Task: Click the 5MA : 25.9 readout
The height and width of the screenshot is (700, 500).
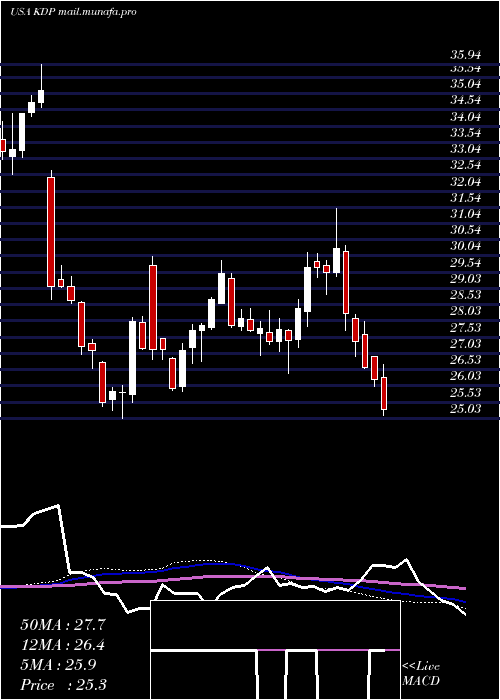Action: [x=58, y=665]
